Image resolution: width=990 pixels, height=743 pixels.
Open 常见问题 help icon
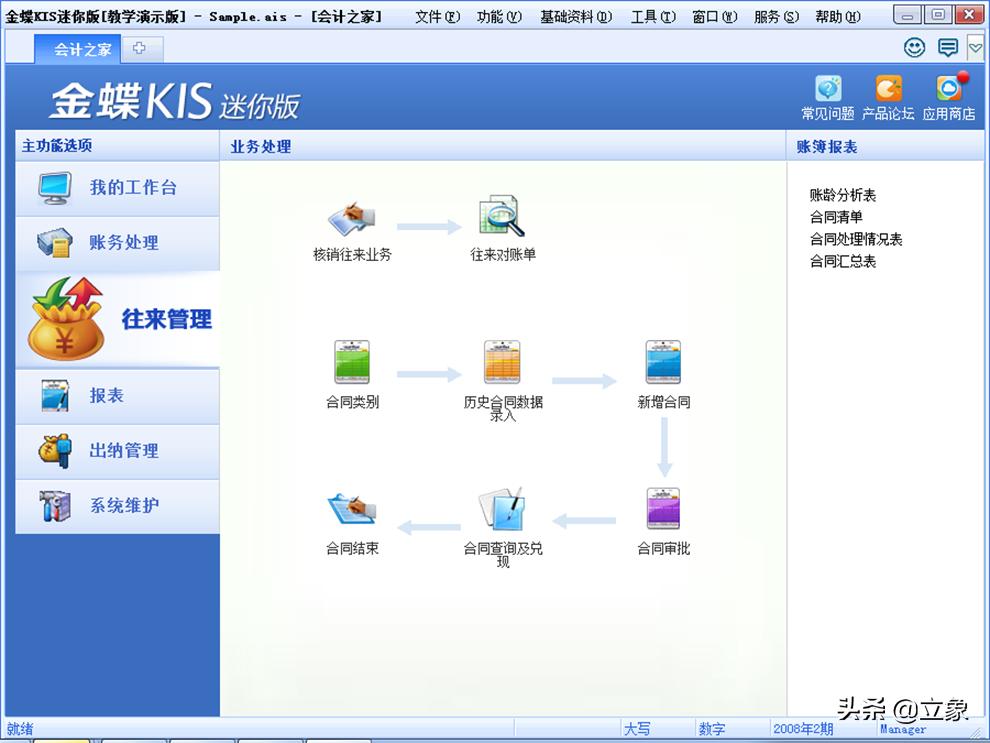coord(826,90)
